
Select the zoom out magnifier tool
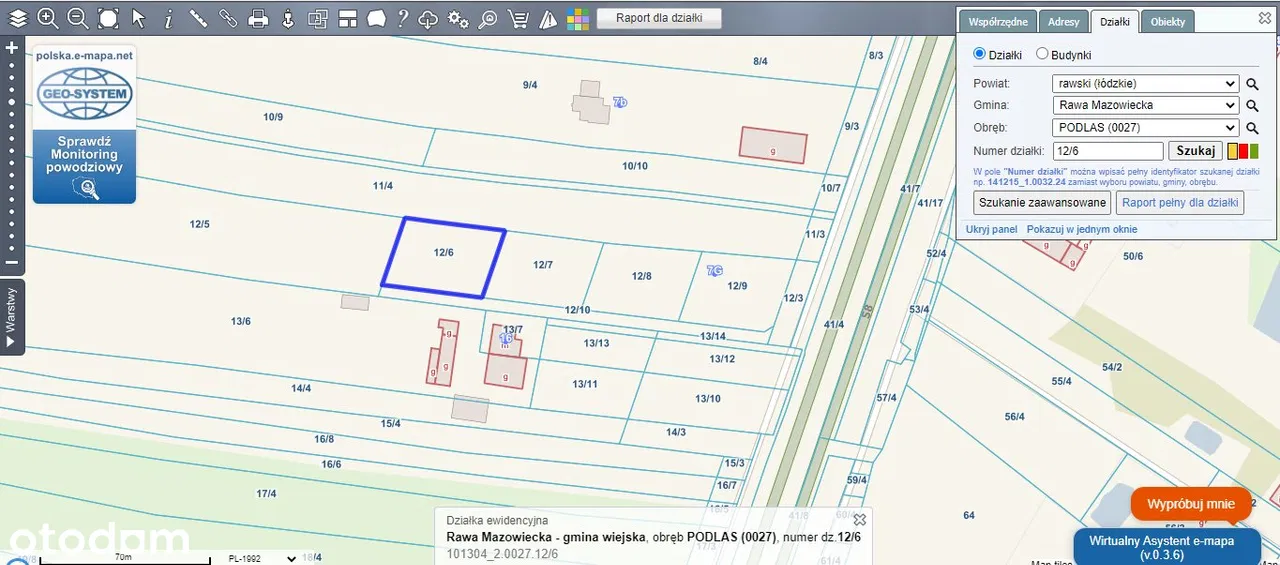tap(77, 18)
